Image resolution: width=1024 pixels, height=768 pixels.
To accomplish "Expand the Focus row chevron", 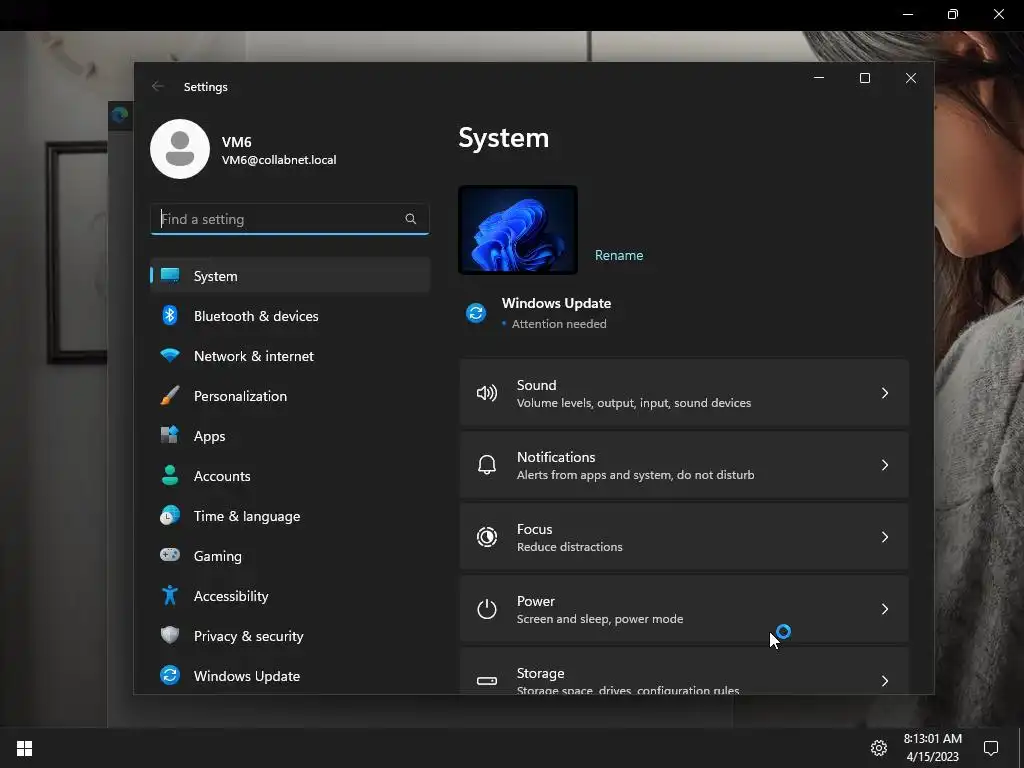I will point(885,537).
